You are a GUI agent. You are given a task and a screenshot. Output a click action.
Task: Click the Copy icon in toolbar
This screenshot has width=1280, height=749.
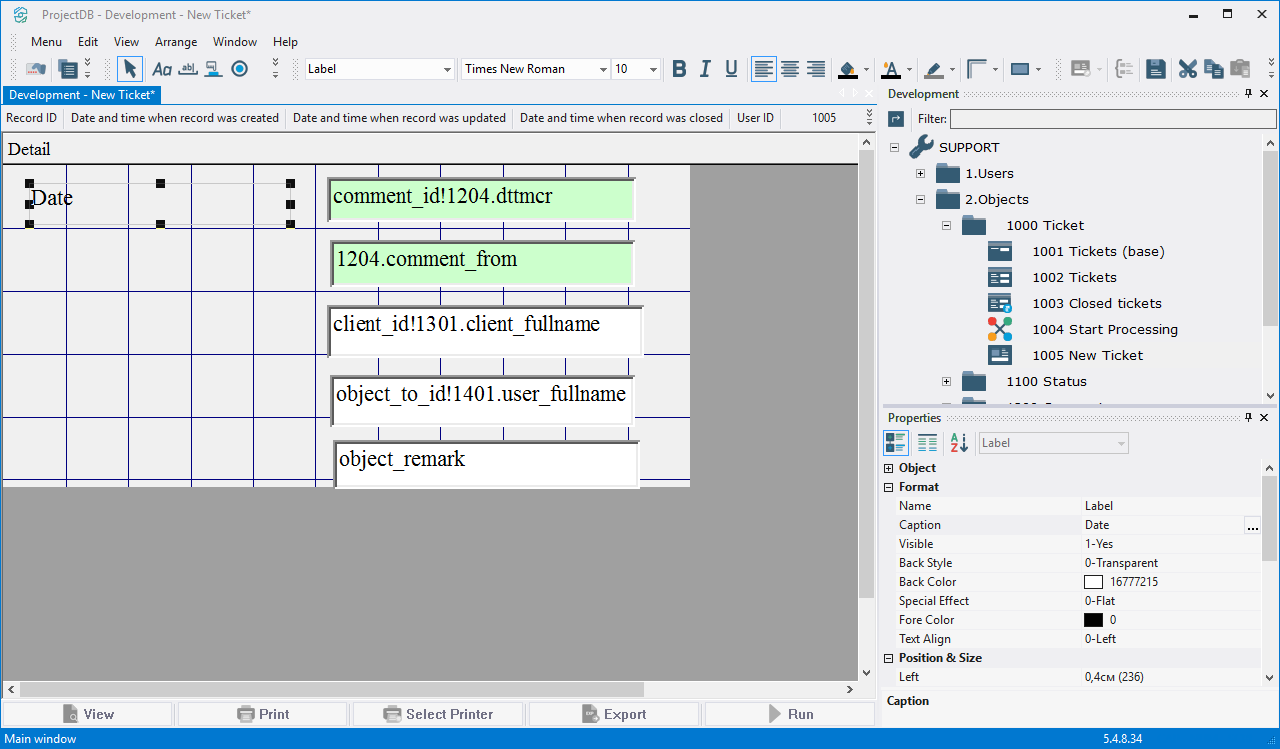pos(1213,69)
